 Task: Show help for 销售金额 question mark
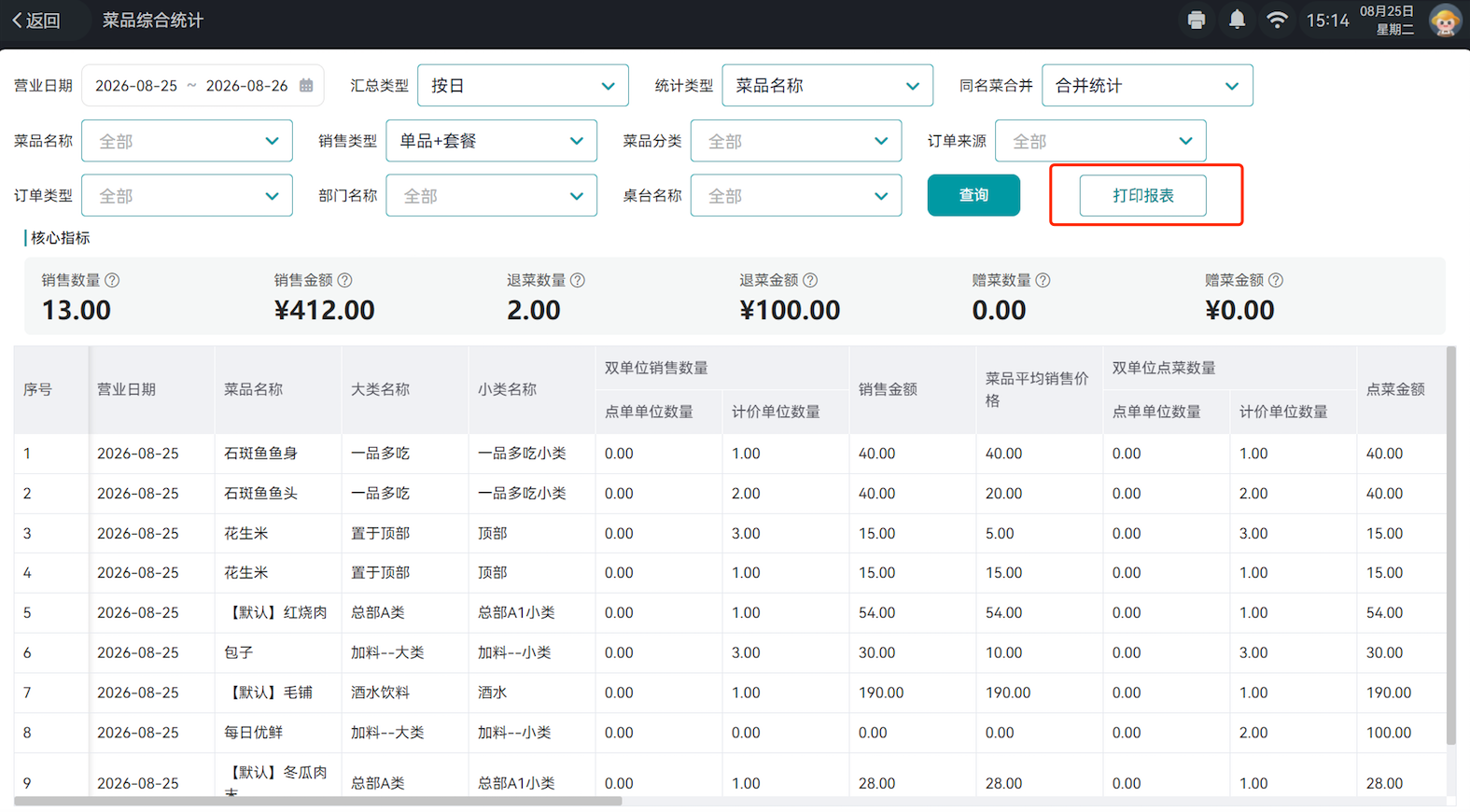[x=344, y=280]
